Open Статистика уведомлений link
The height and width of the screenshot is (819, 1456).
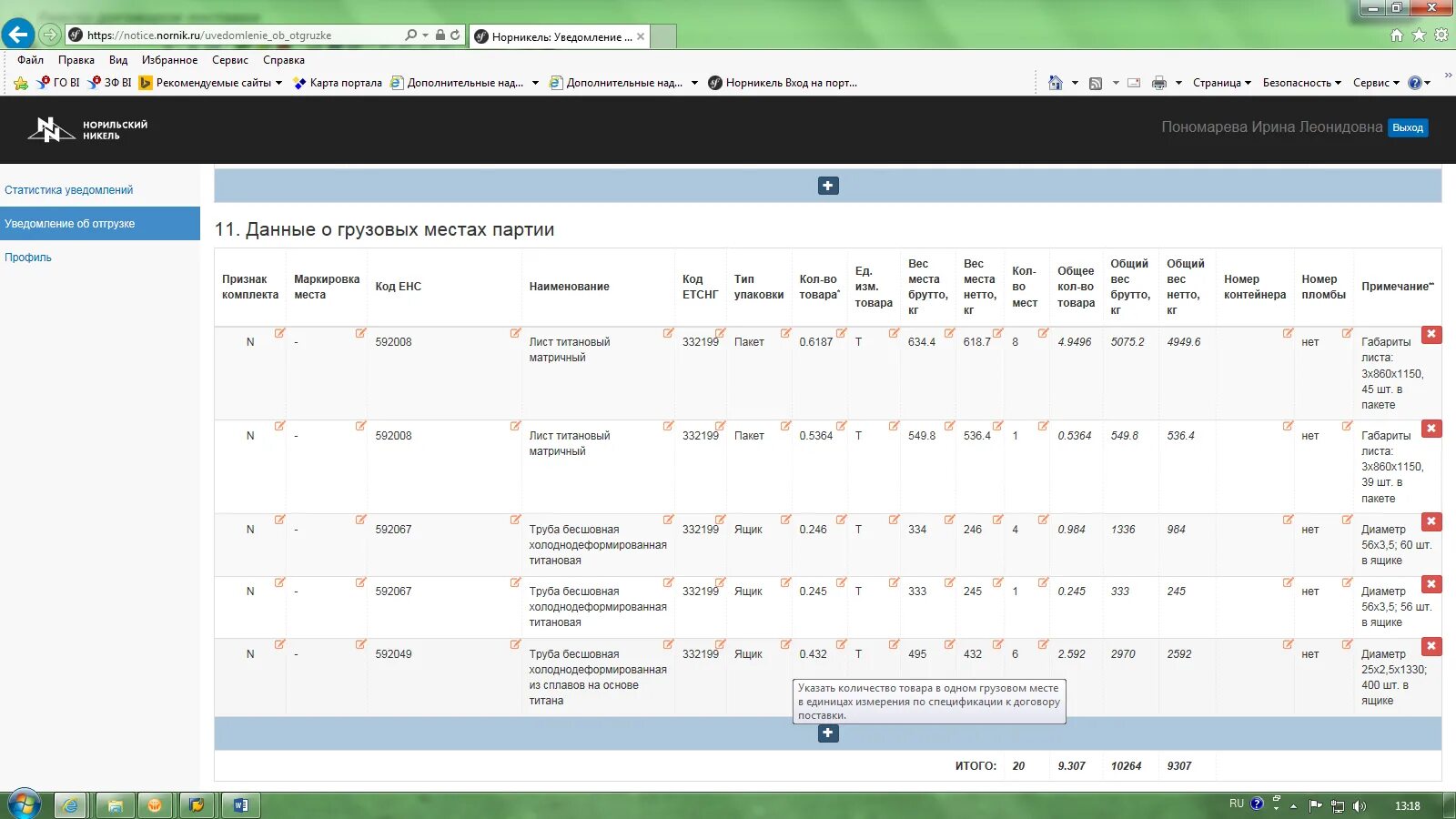[69, 190]
